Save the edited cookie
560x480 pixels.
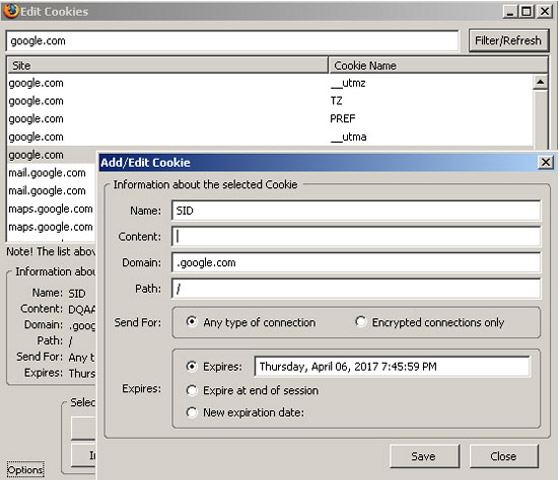pyautogui.click(x=424, y=456)
